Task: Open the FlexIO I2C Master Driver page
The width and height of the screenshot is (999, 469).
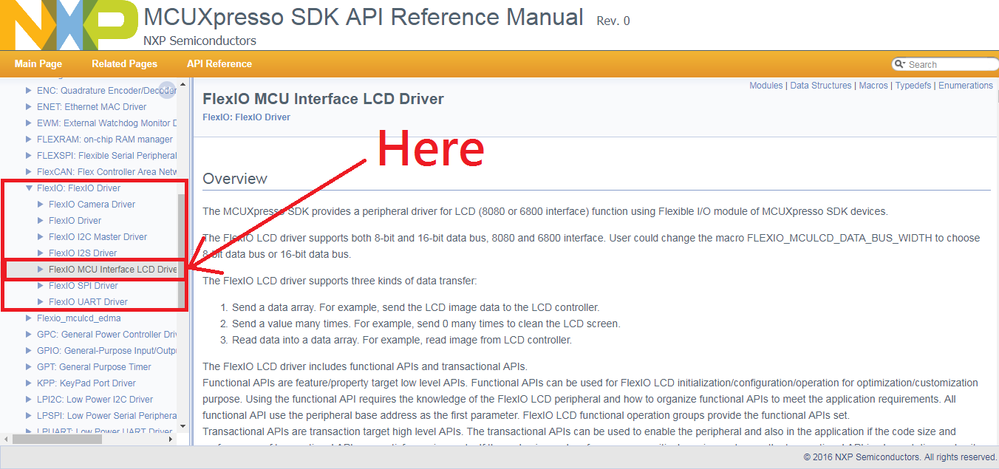Action: click(x=97, y=237)
